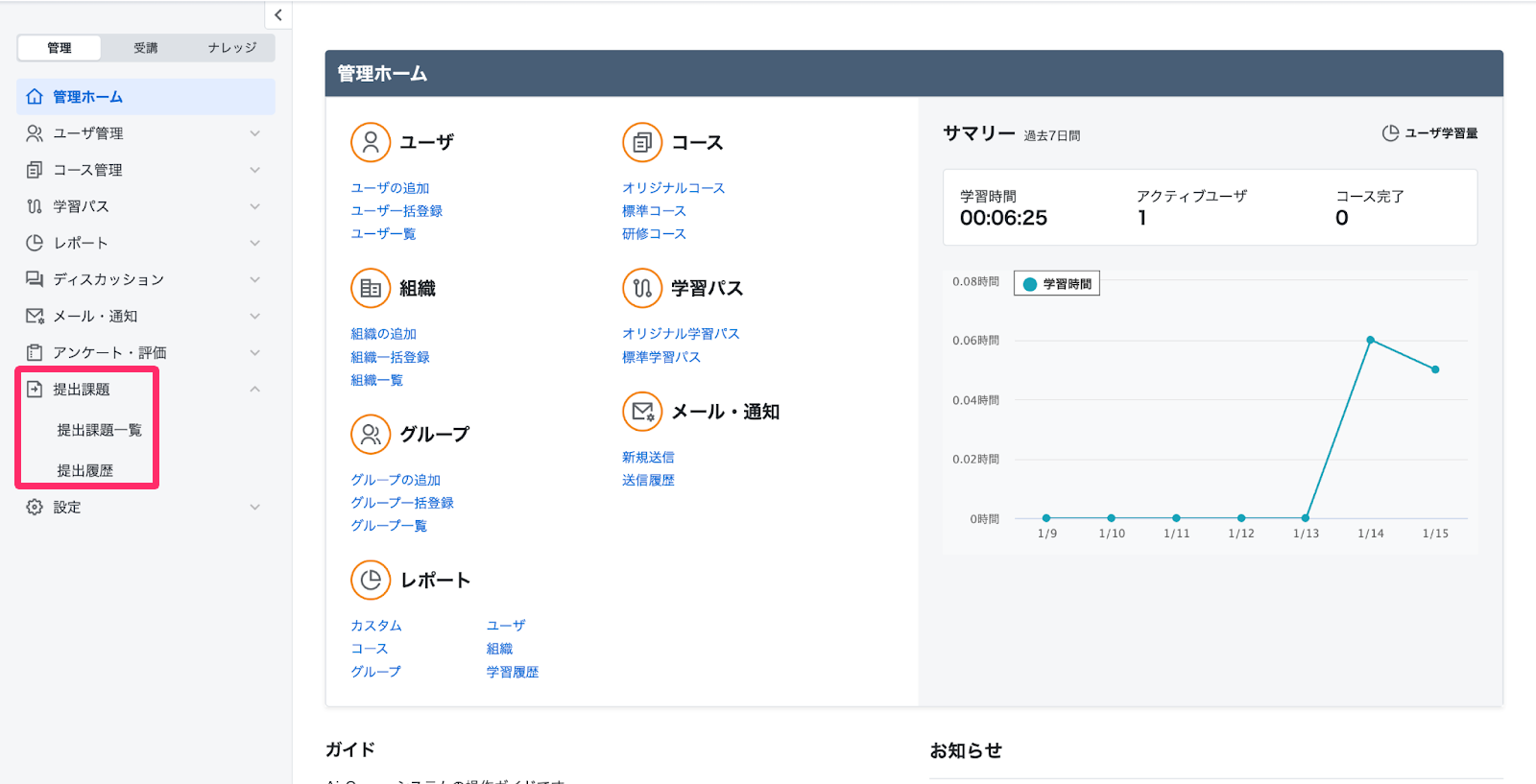The height and width of the screenshot is (784, 1536).
Task: Collapse the 提出課題 menu chevron
Action: [x=255, y=389]
